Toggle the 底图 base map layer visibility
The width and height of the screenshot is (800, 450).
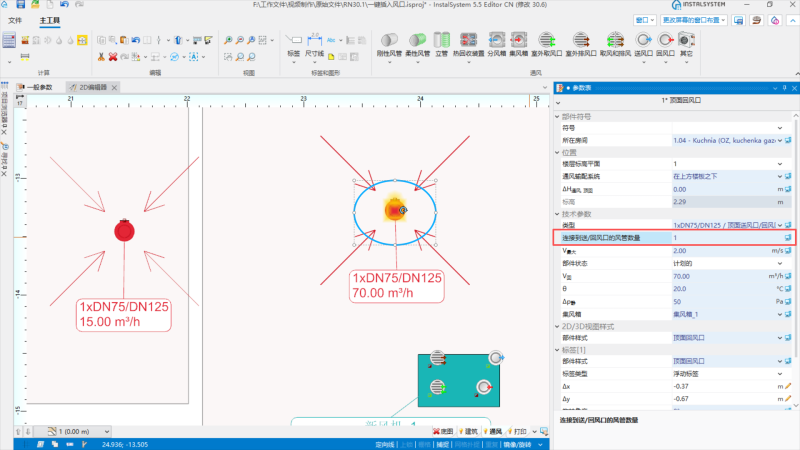(x=443, y=432)
